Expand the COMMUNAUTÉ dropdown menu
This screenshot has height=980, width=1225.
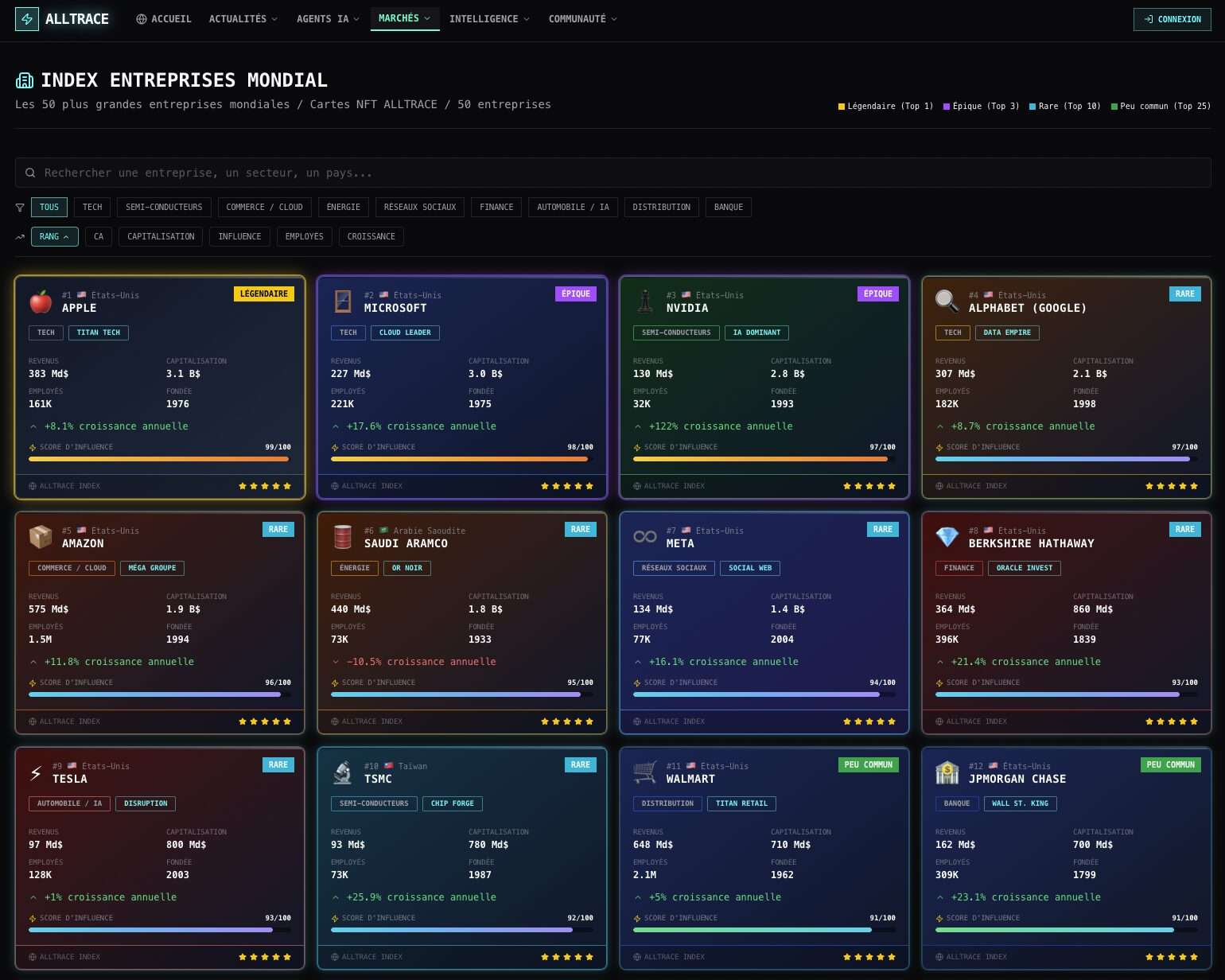click(x=582, y=19)
